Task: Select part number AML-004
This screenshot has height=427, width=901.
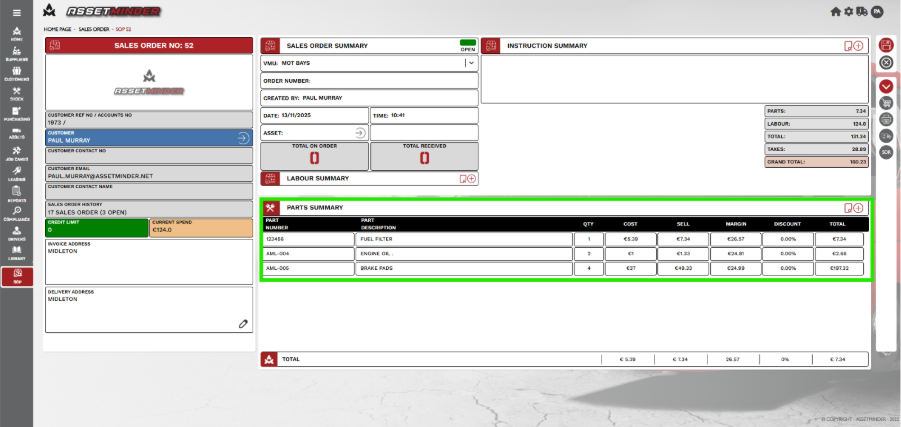Action: tap(309, 254)
